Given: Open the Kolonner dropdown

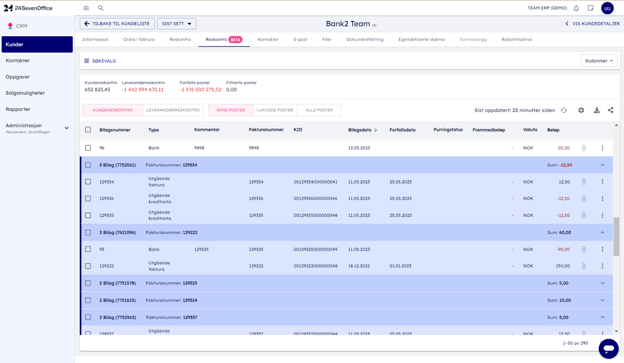Looking at the screenshot, I should point(599,61).
